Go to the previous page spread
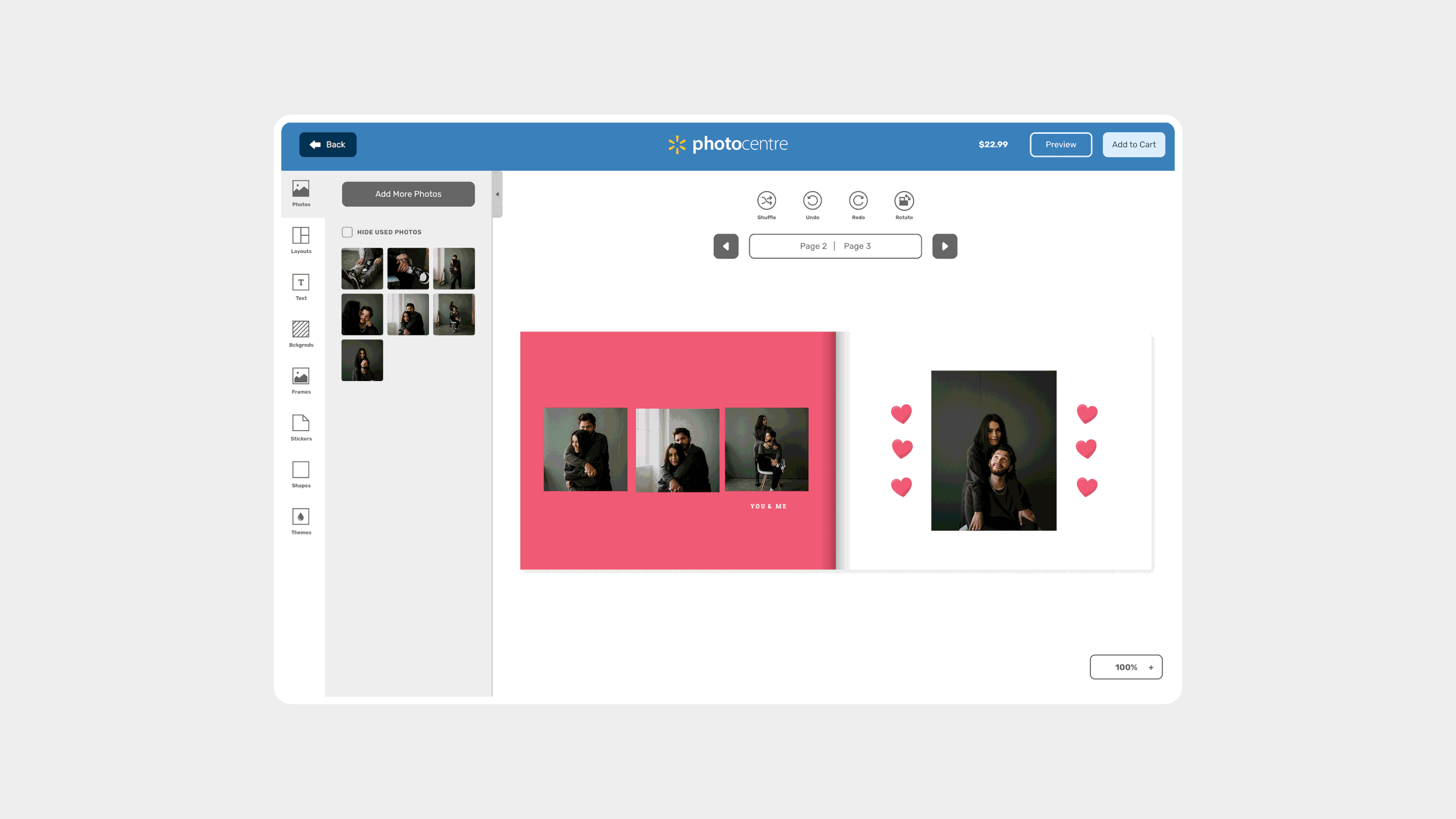This screenshot has height=819, width=1456. point(726,246)
